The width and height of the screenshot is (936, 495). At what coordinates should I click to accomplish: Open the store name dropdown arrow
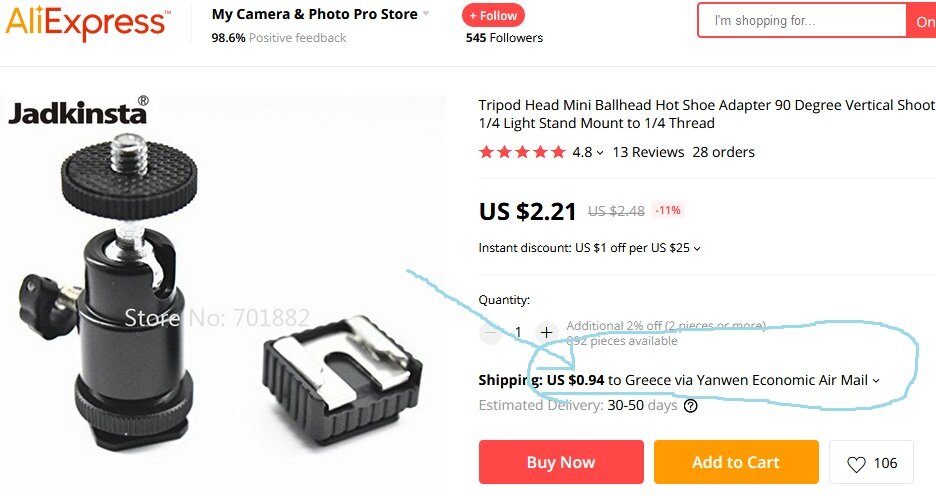pos(426,14)
